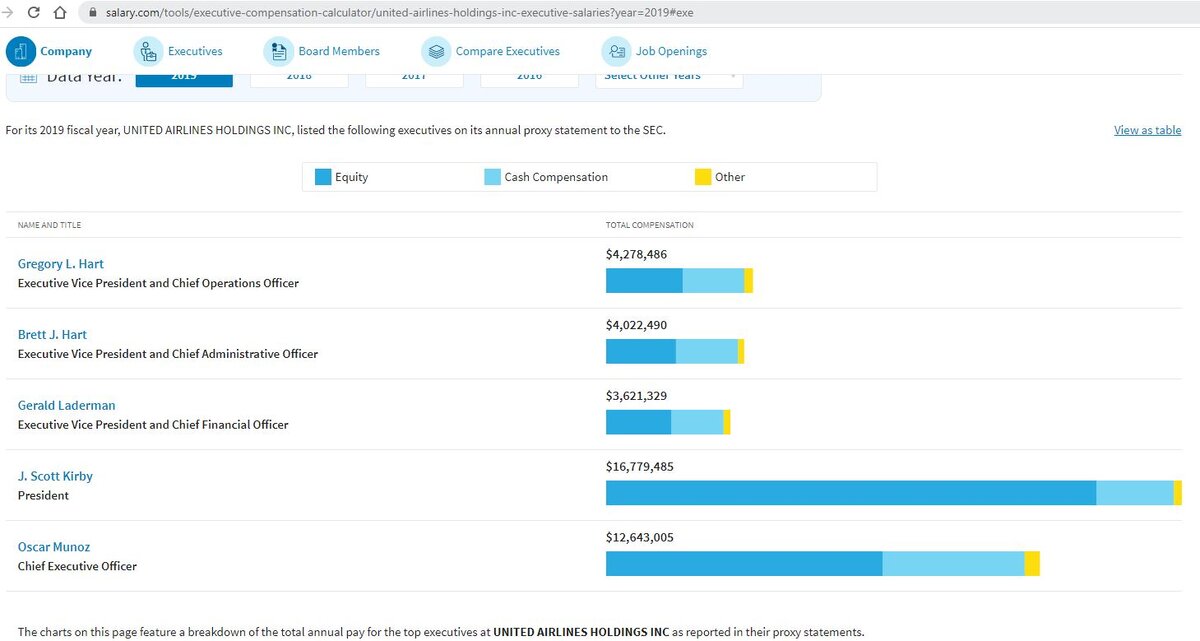Click Kirby's President title text
This screenshot has height=641, width=1200.
(43, 496)
